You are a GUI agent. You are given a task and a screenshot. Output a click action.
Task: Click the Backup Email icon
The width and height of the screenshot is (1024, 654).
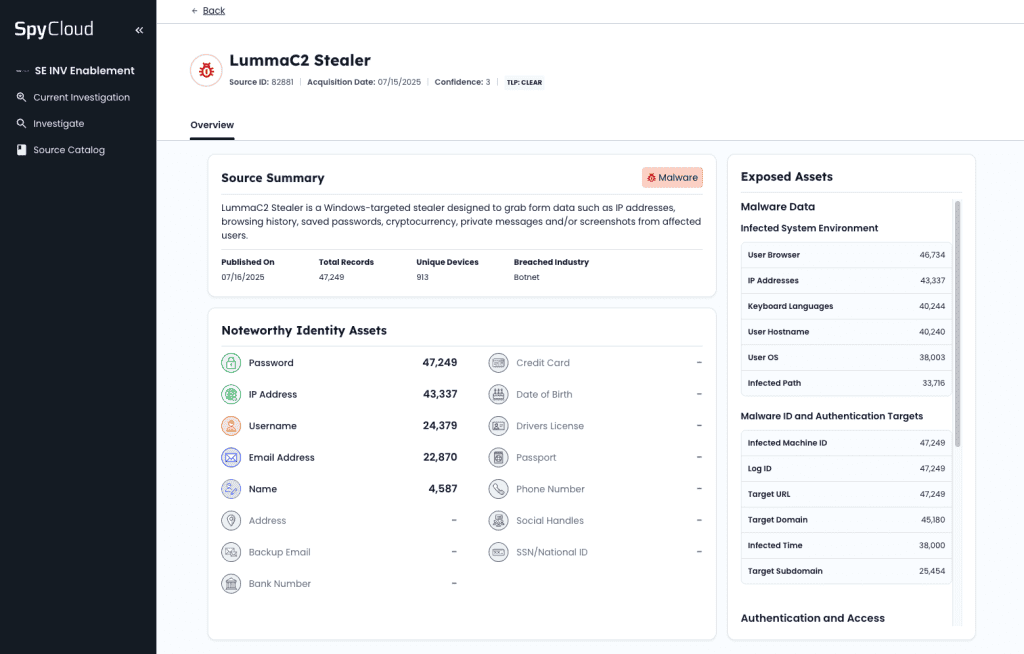coord(231,552)
